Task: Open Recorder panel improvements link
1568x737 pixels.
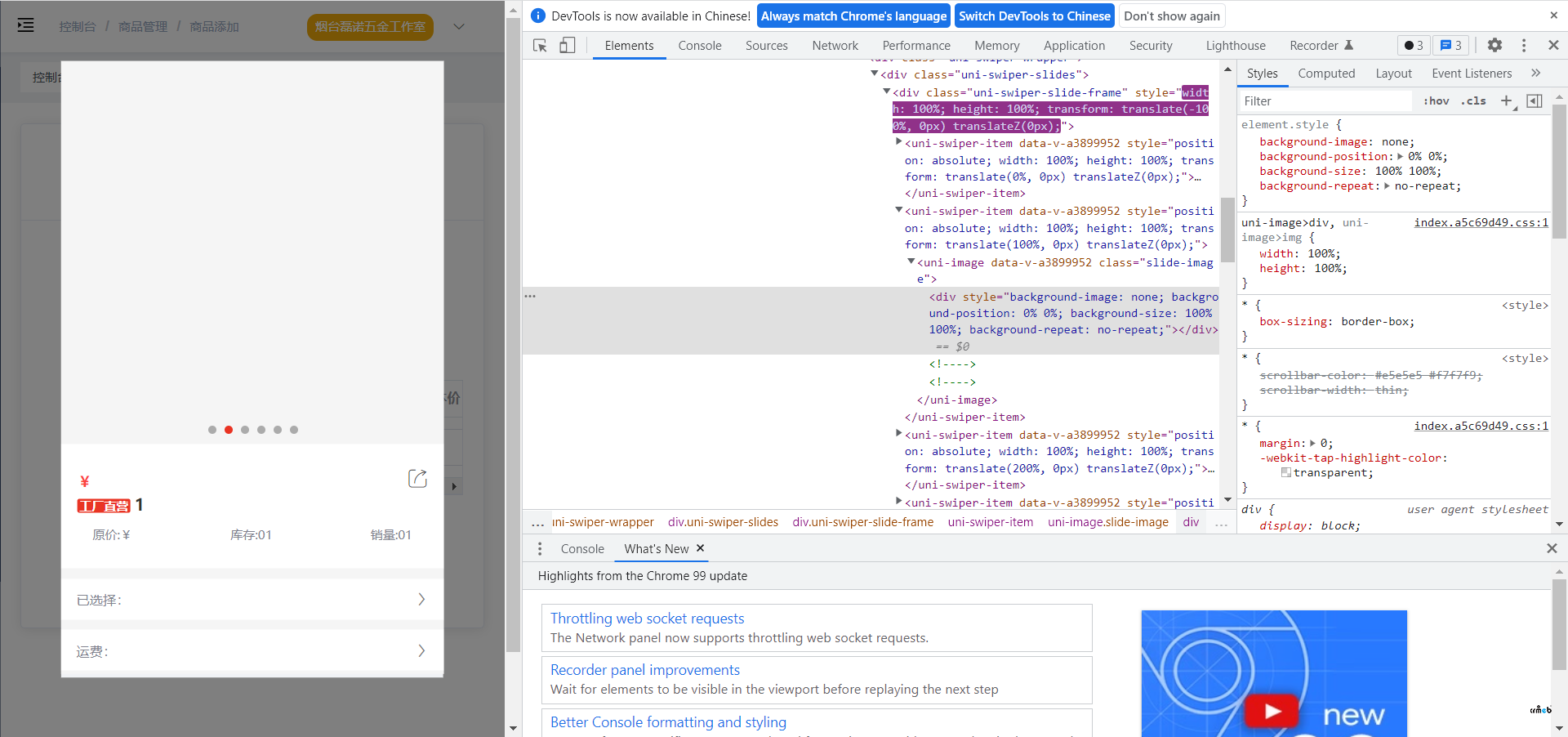Action: pyautogui.click(x=645, y=670)
